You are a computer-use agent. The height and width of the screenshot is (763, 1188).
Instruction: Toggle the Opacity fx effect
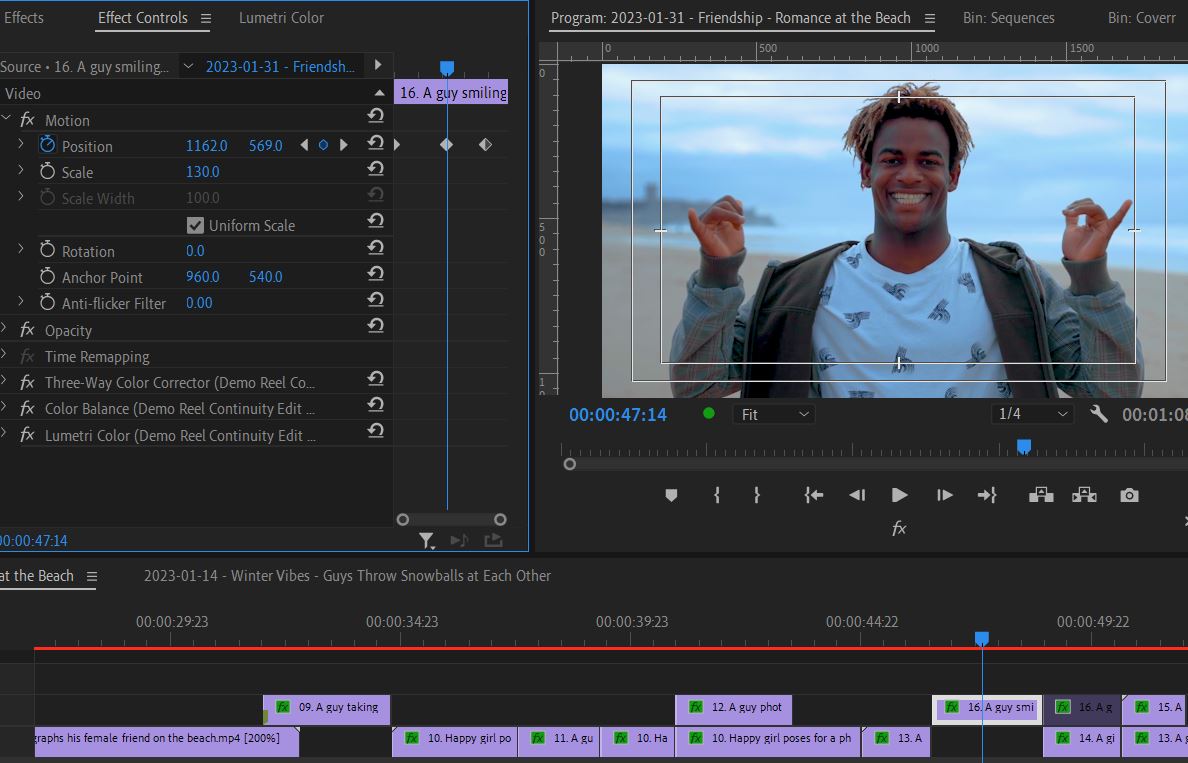[x=27, y=330]
